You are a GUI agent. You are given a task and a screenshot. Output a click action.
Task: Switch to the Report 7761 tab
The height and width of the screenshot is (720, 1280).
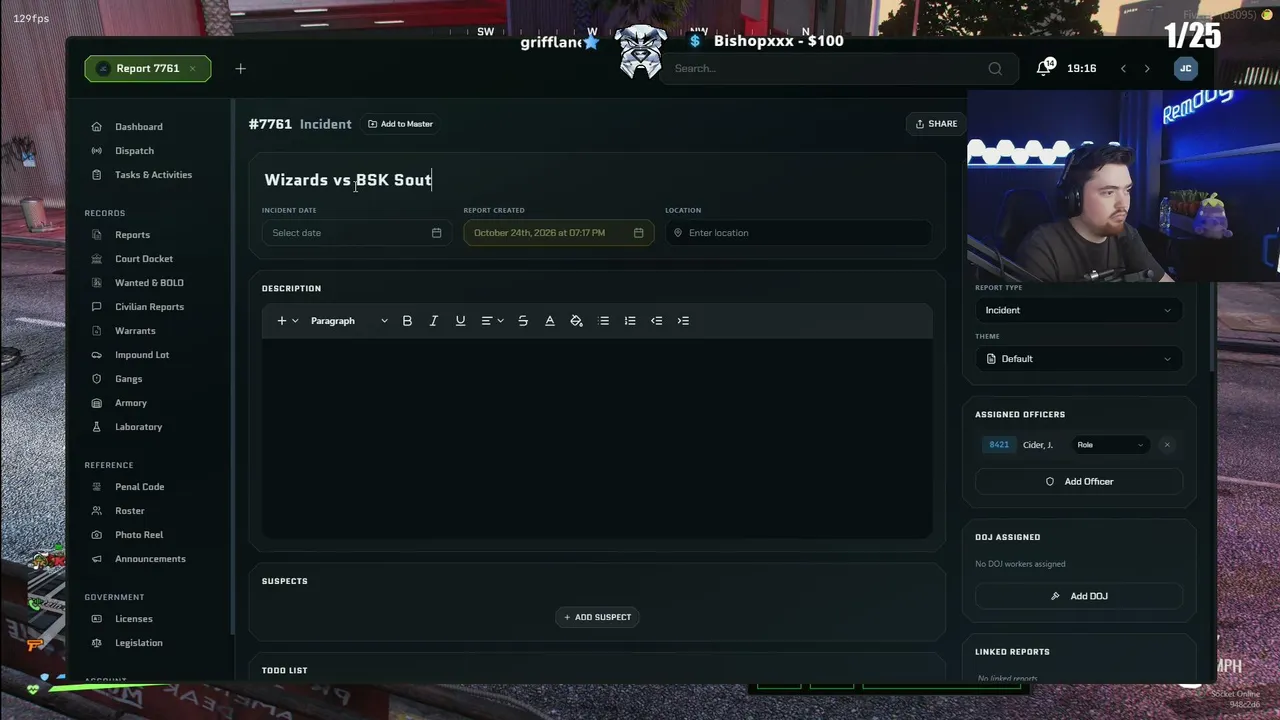point(147,69)
